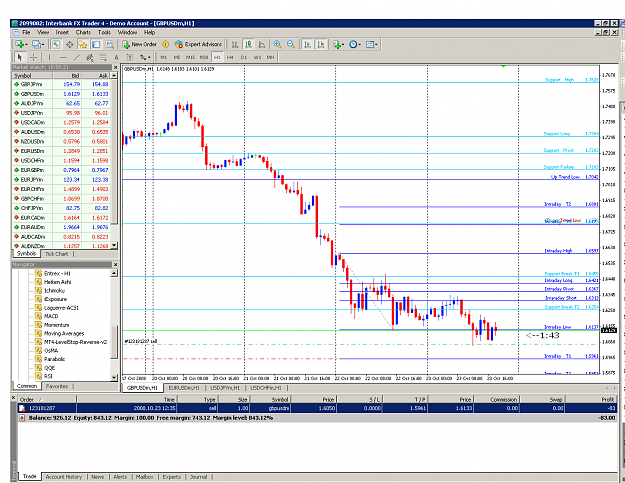The image size is (625, 483).
Task: Click the Balance summary row icon
Action: (x=22, y=418)
